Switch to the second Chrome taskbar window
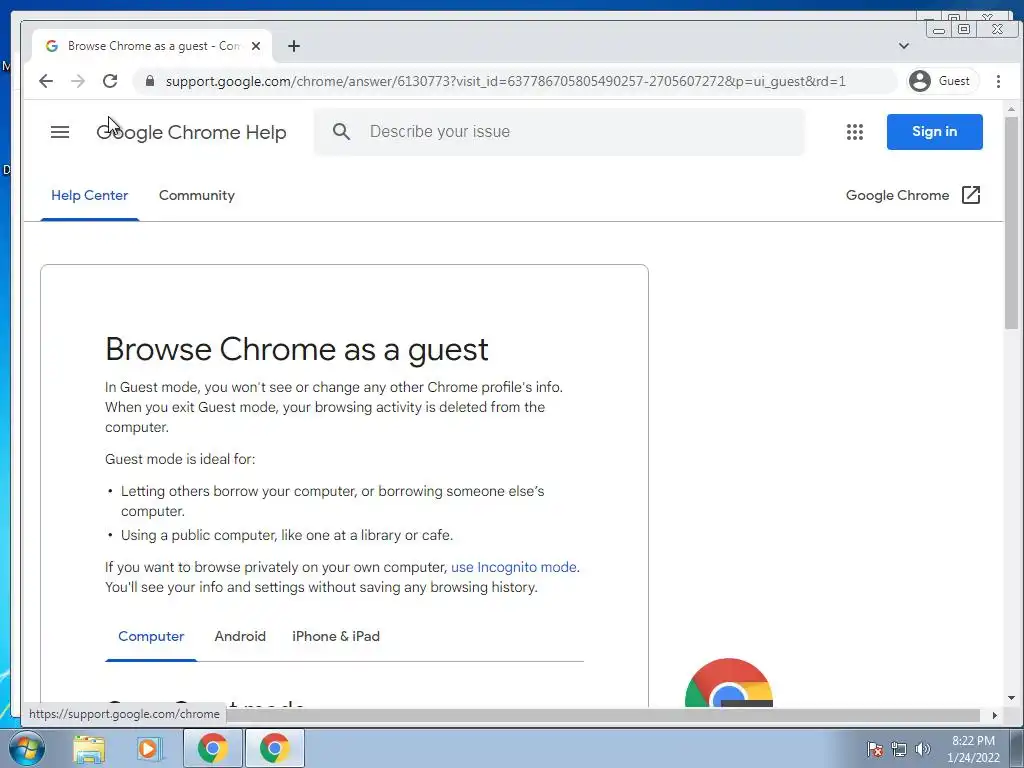Viewport: 1024px width, 768px height. pyautogui.click(x=274, y=748)
